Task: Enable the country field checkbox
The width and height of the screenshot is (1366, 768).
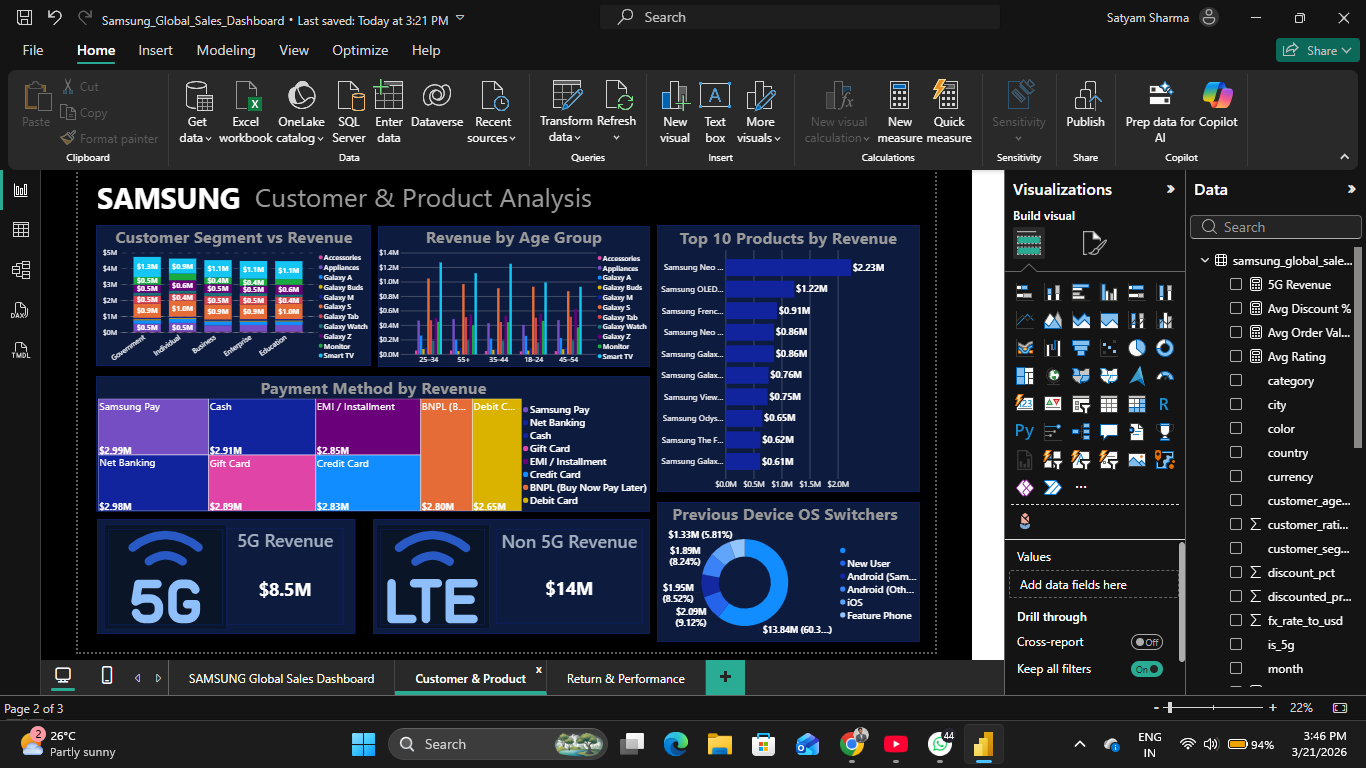Action: (1236, 452)
